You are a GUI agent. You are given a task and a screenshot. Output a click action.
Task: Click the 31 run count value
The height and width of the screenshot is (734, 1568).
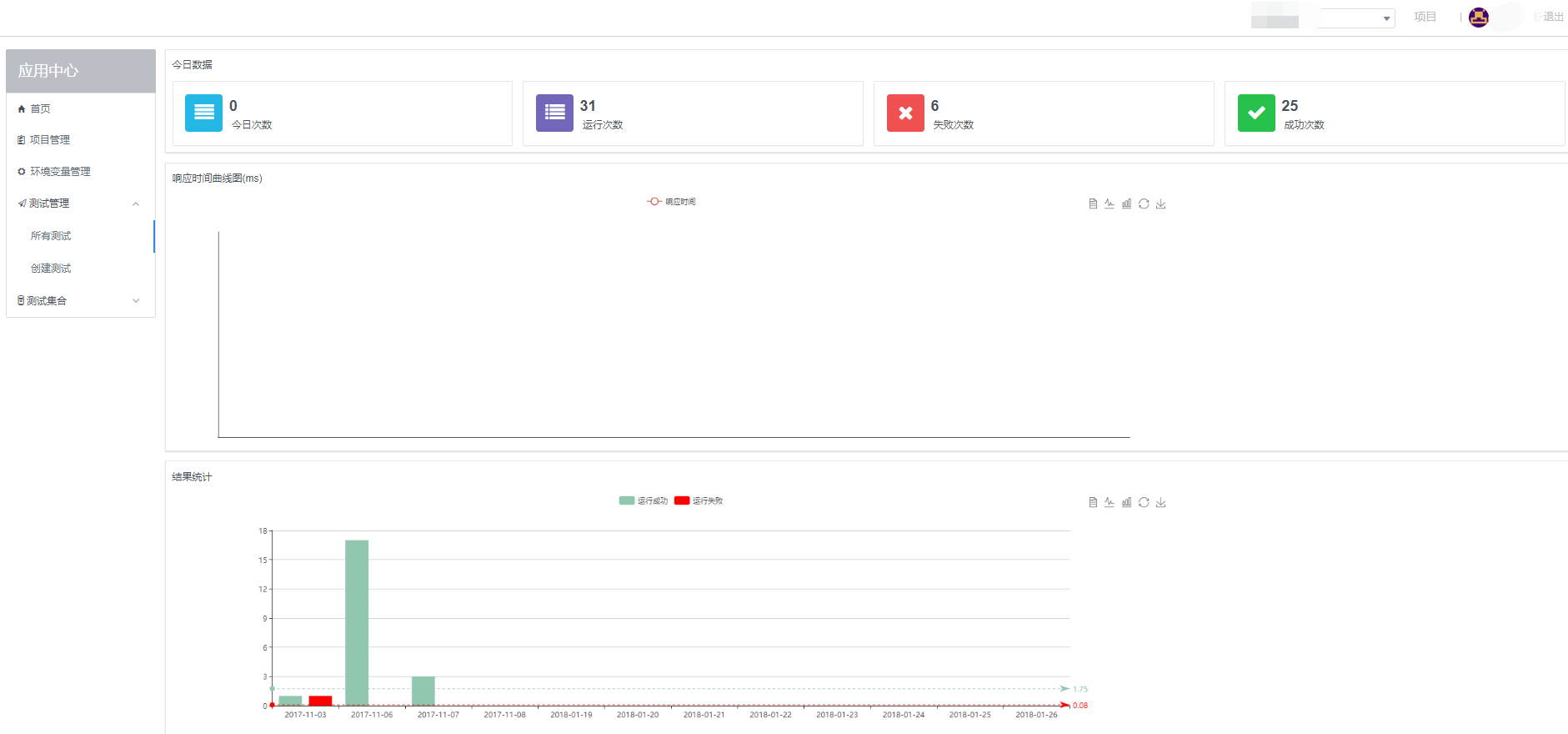[588, 106]
